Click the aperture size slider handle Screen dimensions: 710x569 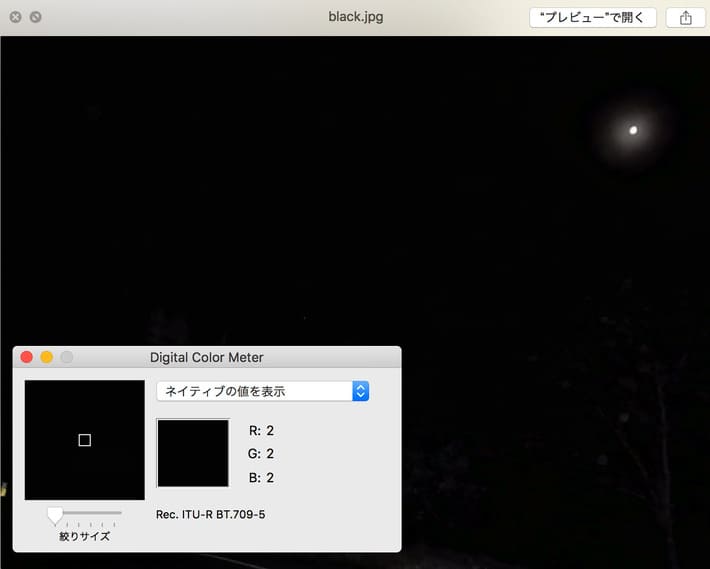tap(55, 514)
